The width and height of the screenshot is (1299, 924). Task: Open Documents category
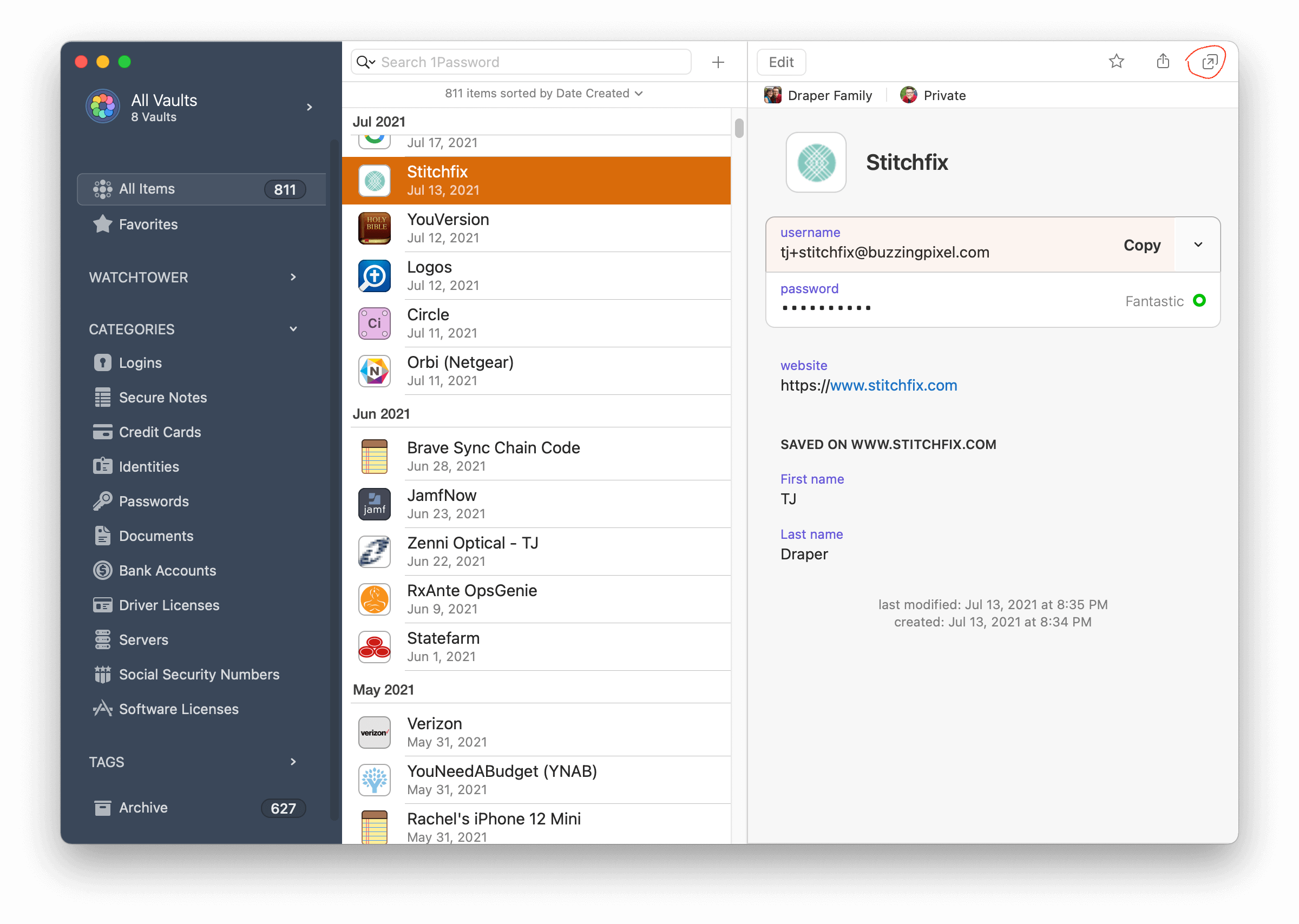[143, 536]
